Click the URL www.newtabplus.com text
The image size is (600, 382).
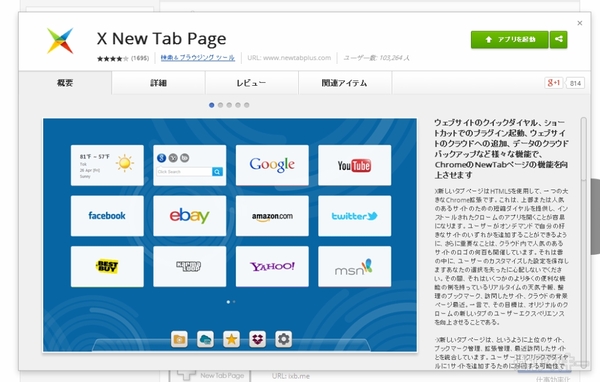coord(289,58)
